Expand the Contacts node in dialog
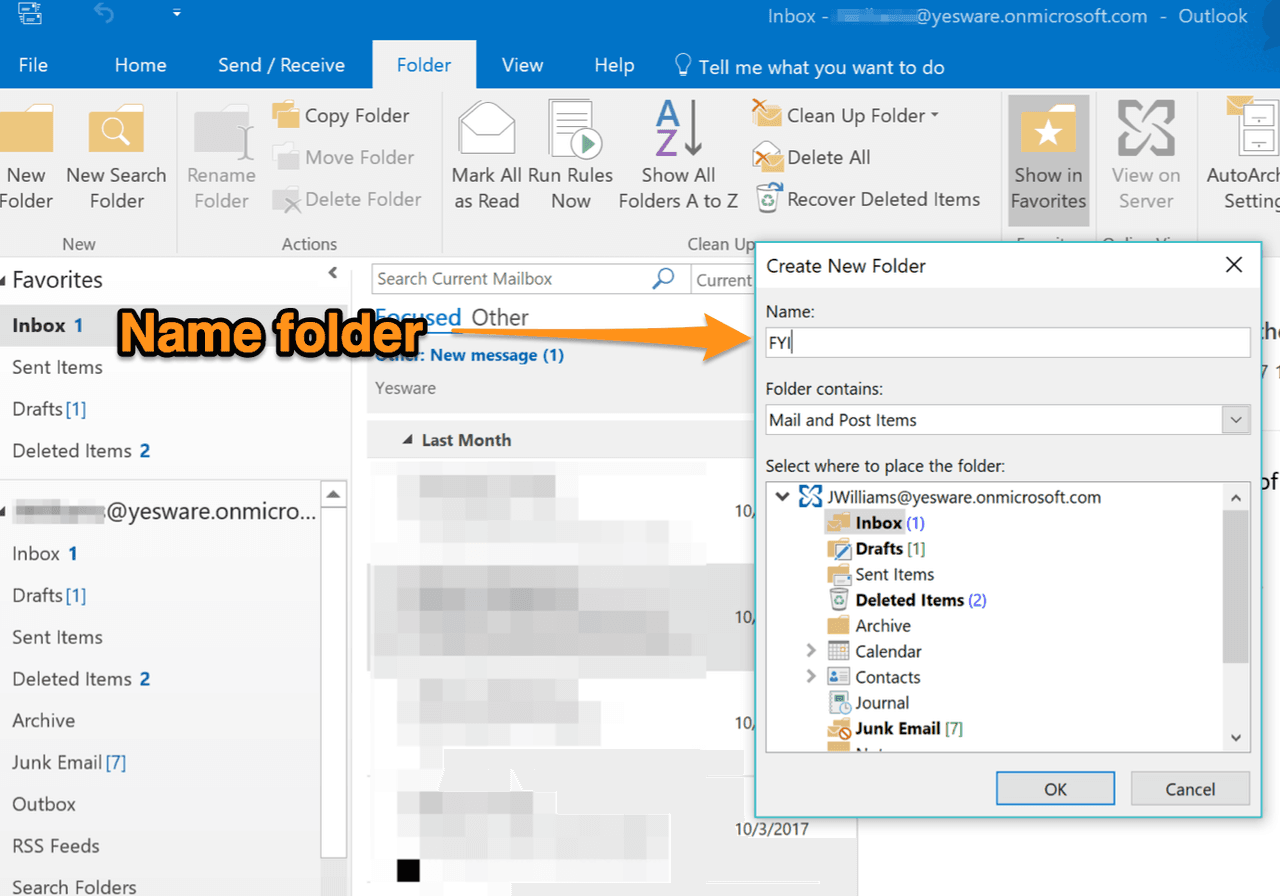Image resolution: width=1280 pixels, height=896 pixels. [811, 678]
